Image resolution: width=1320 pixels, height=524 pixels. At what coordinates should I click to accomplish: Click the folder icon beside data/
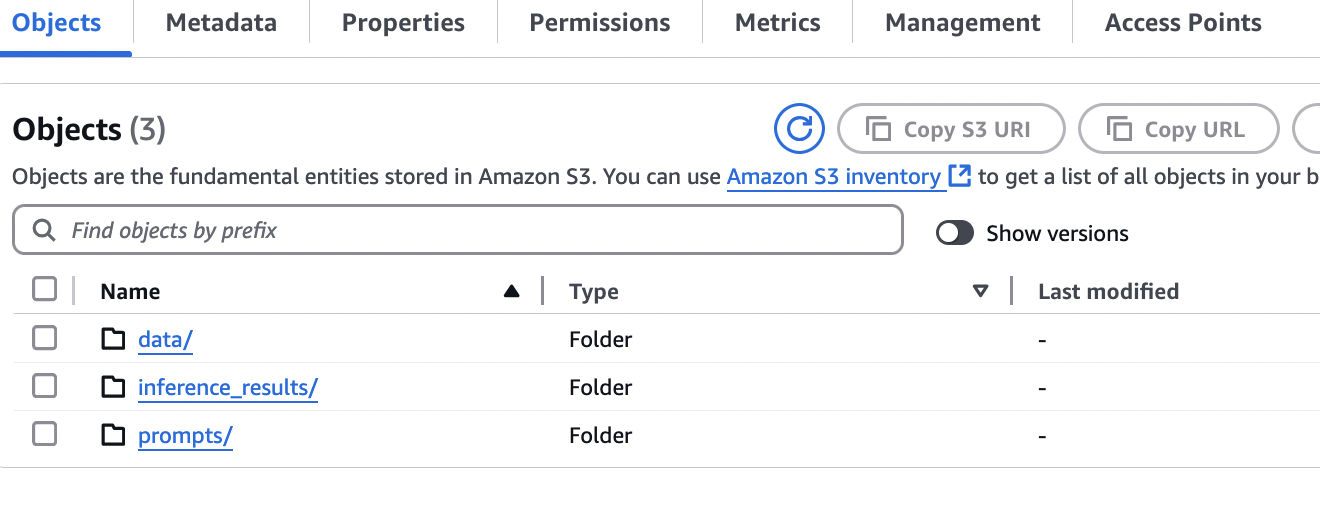click(x=114, y=339)
